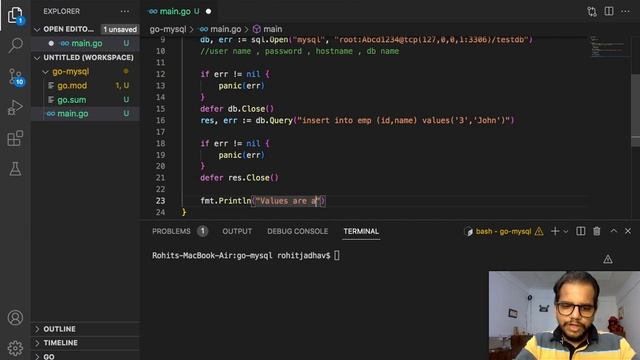
Task: Click the warning icon next to bash - go-mysql
Action: pos(539,231)
